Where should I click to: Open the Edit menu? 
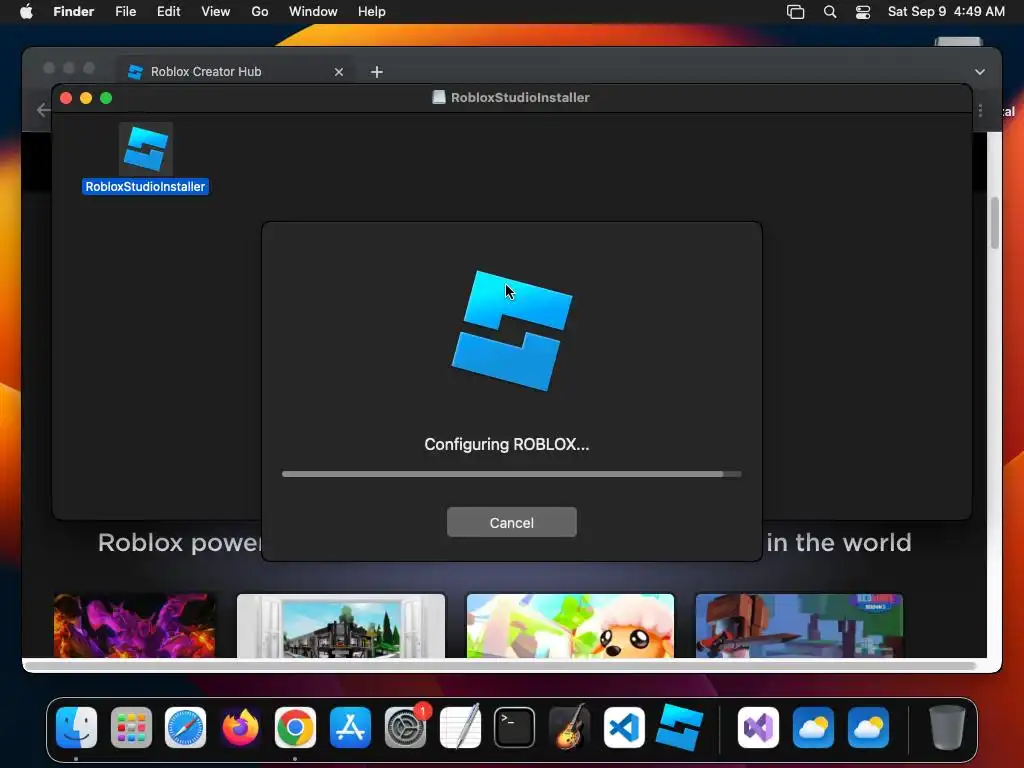point(168,12)
